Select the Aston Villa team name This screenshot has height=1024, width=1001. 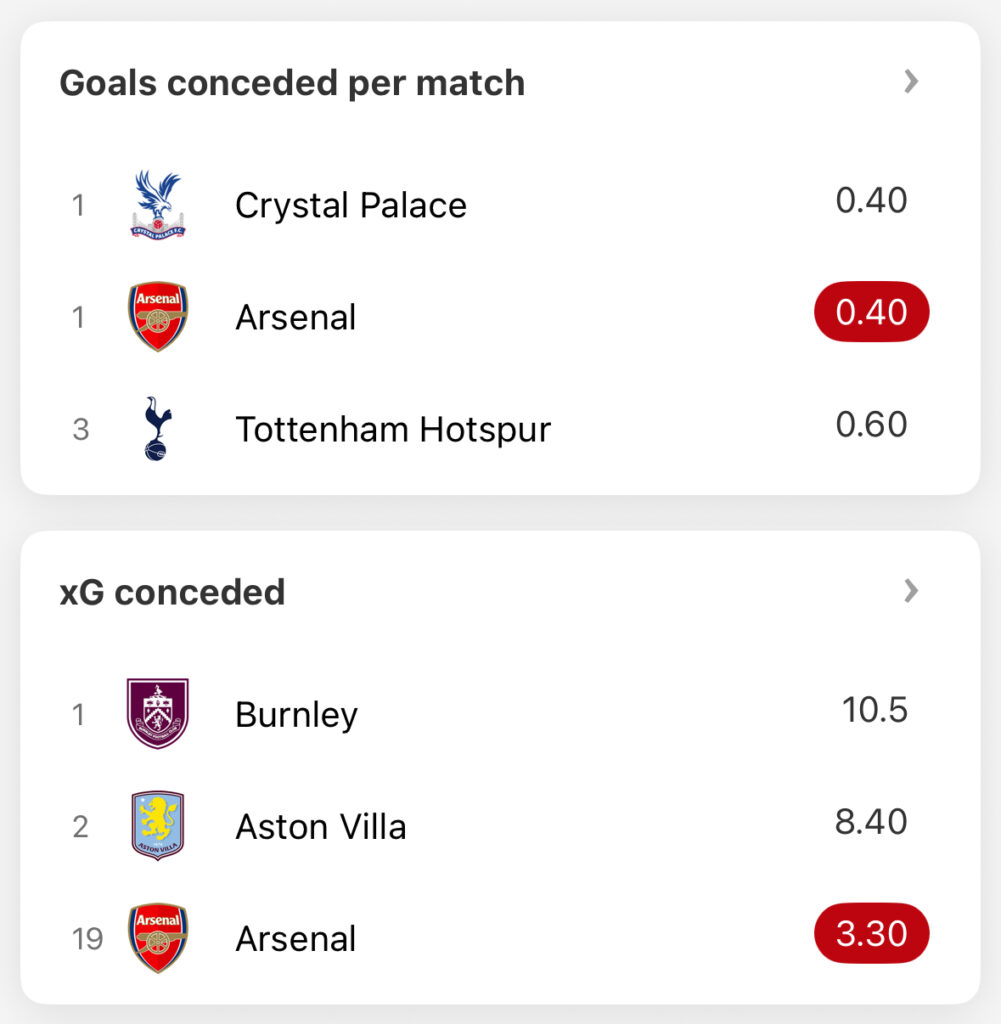pyautogui.click(x=321, y=827)
